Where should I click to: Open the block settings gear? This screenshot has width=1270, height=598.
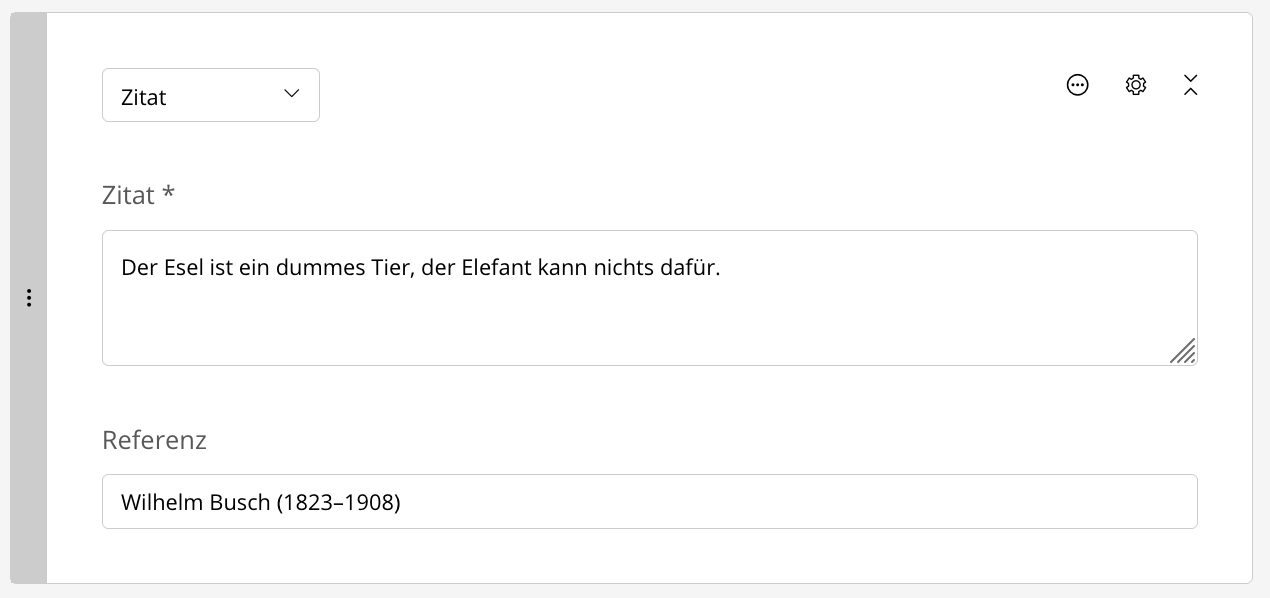click(1135, 85)
